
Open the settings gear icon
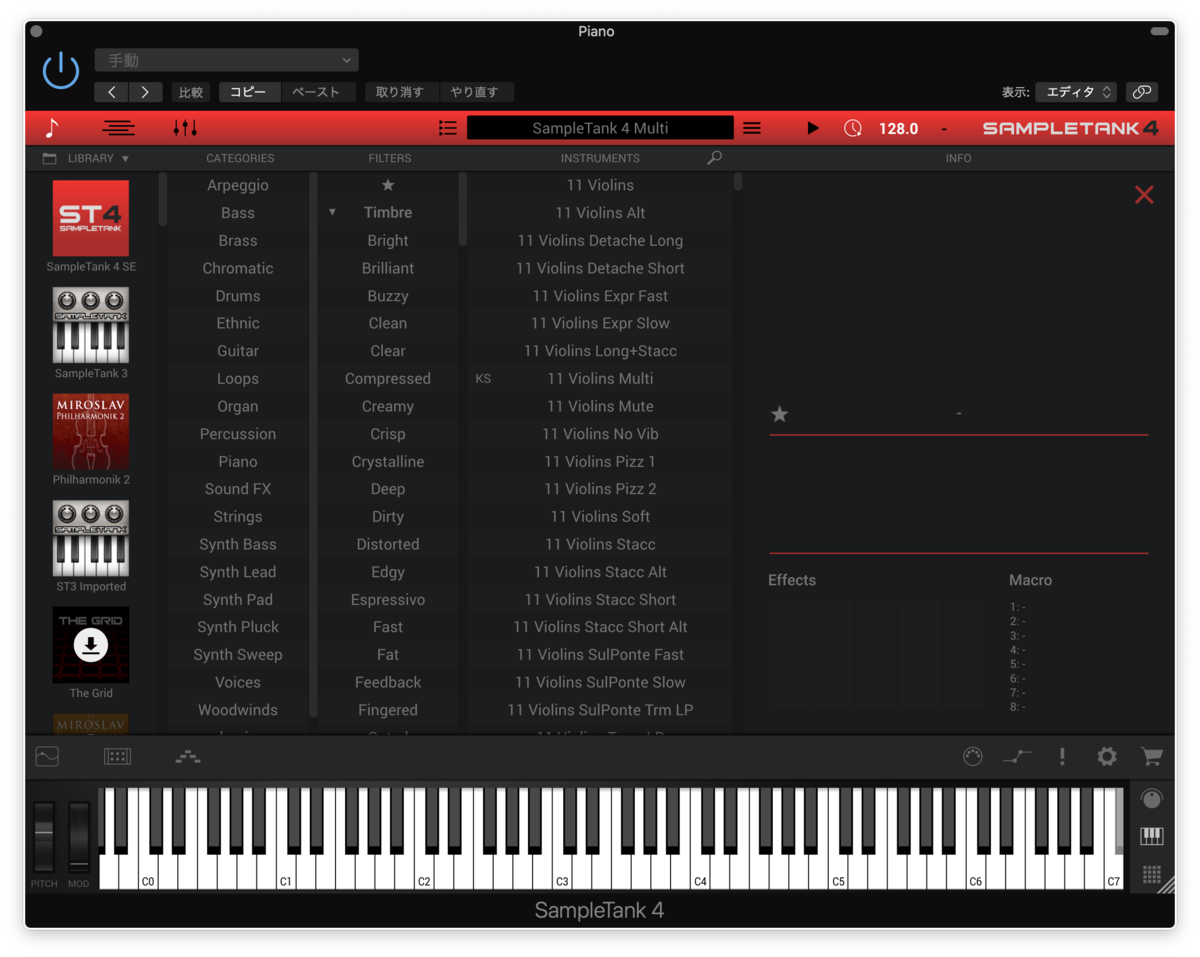1107,757
